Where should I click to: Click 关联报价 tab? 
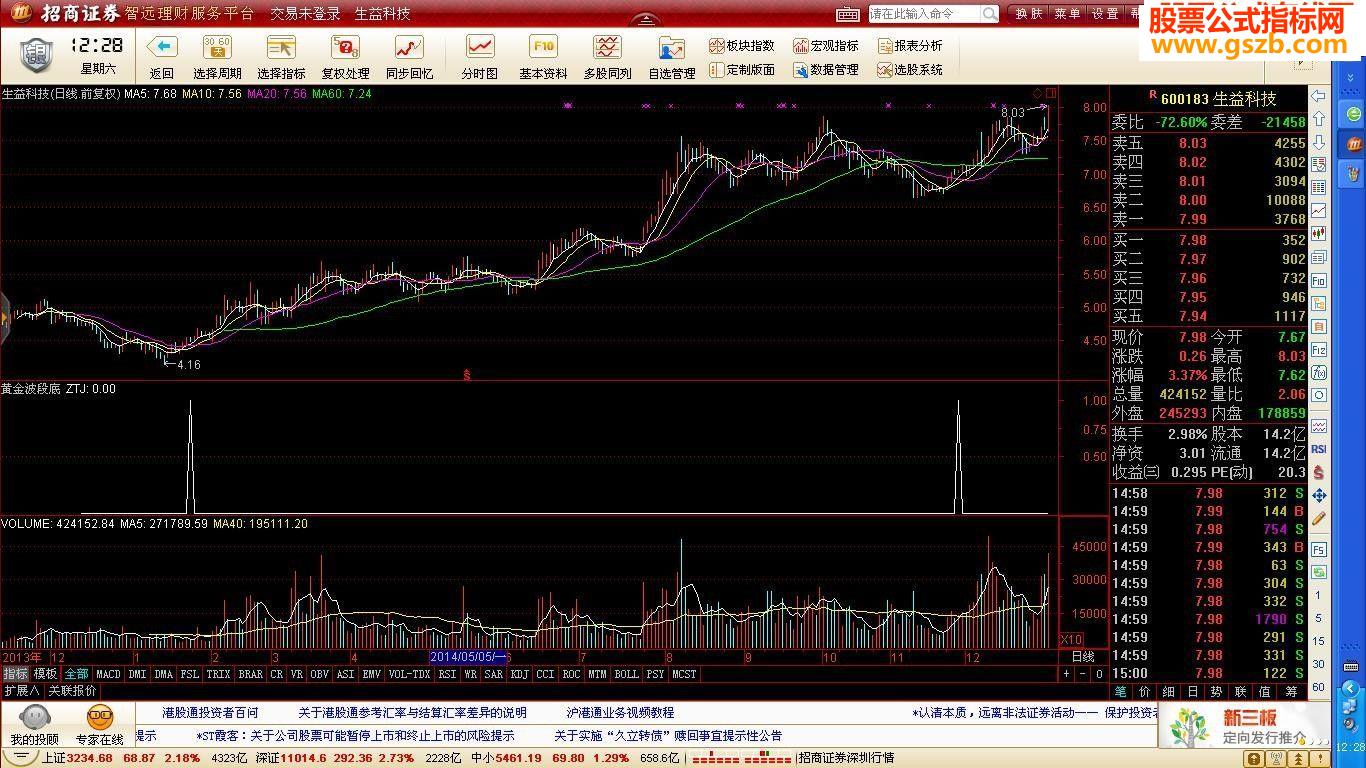tap(72, 690)
